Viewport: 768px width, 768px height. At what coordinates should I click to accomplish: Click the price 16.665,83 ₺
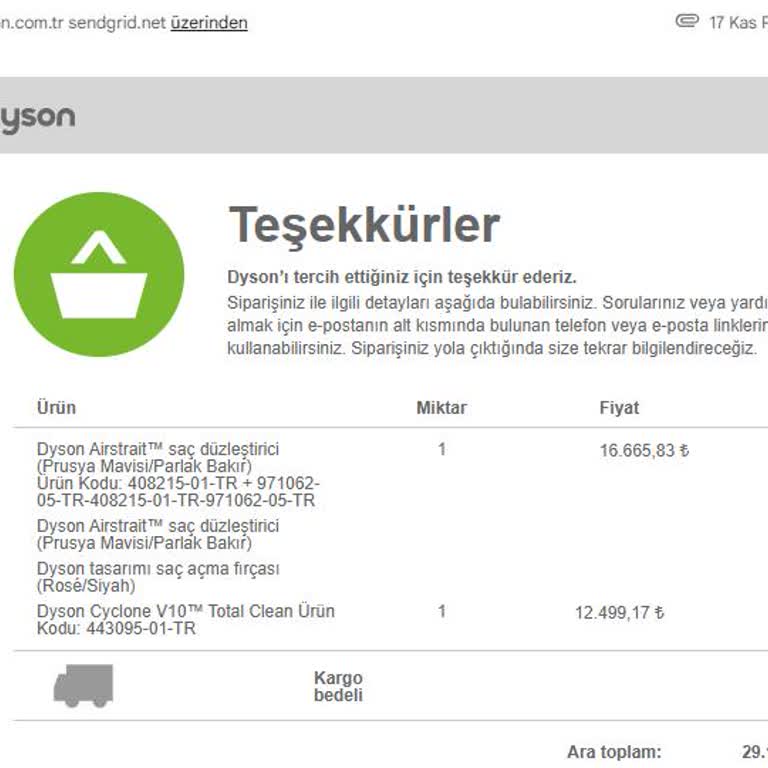644,450
